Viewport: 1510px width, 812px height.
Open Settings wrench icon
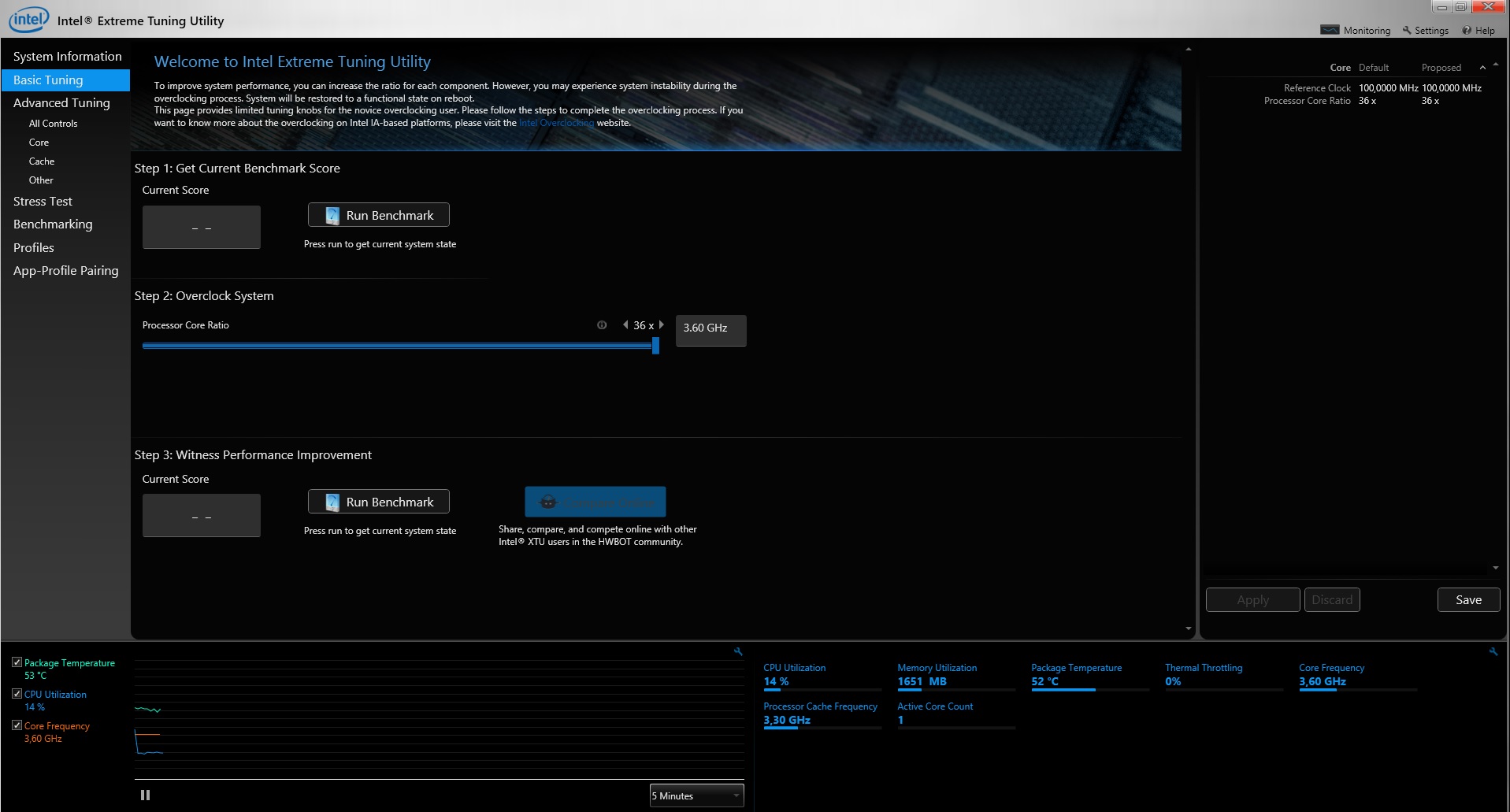[x=1407, y=30]
